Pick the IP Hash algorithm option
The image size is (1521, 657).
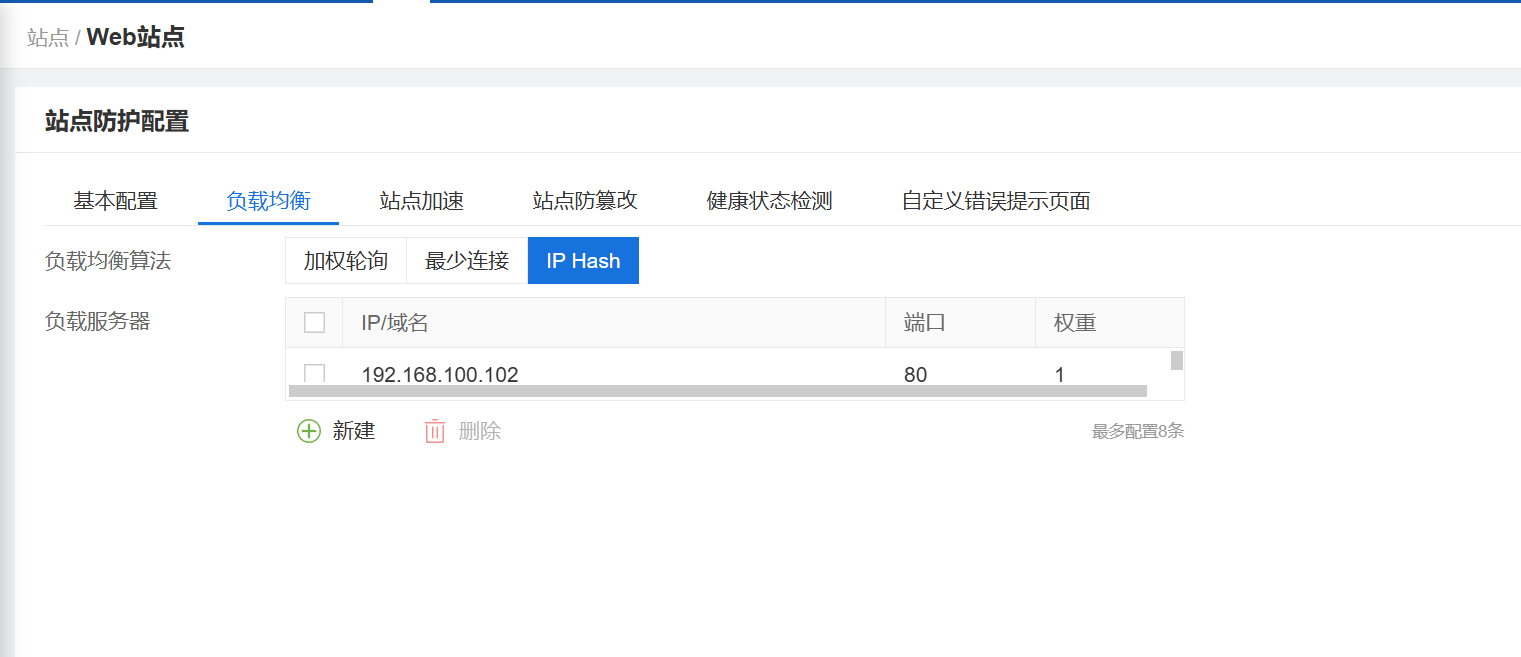pos(583,261)
